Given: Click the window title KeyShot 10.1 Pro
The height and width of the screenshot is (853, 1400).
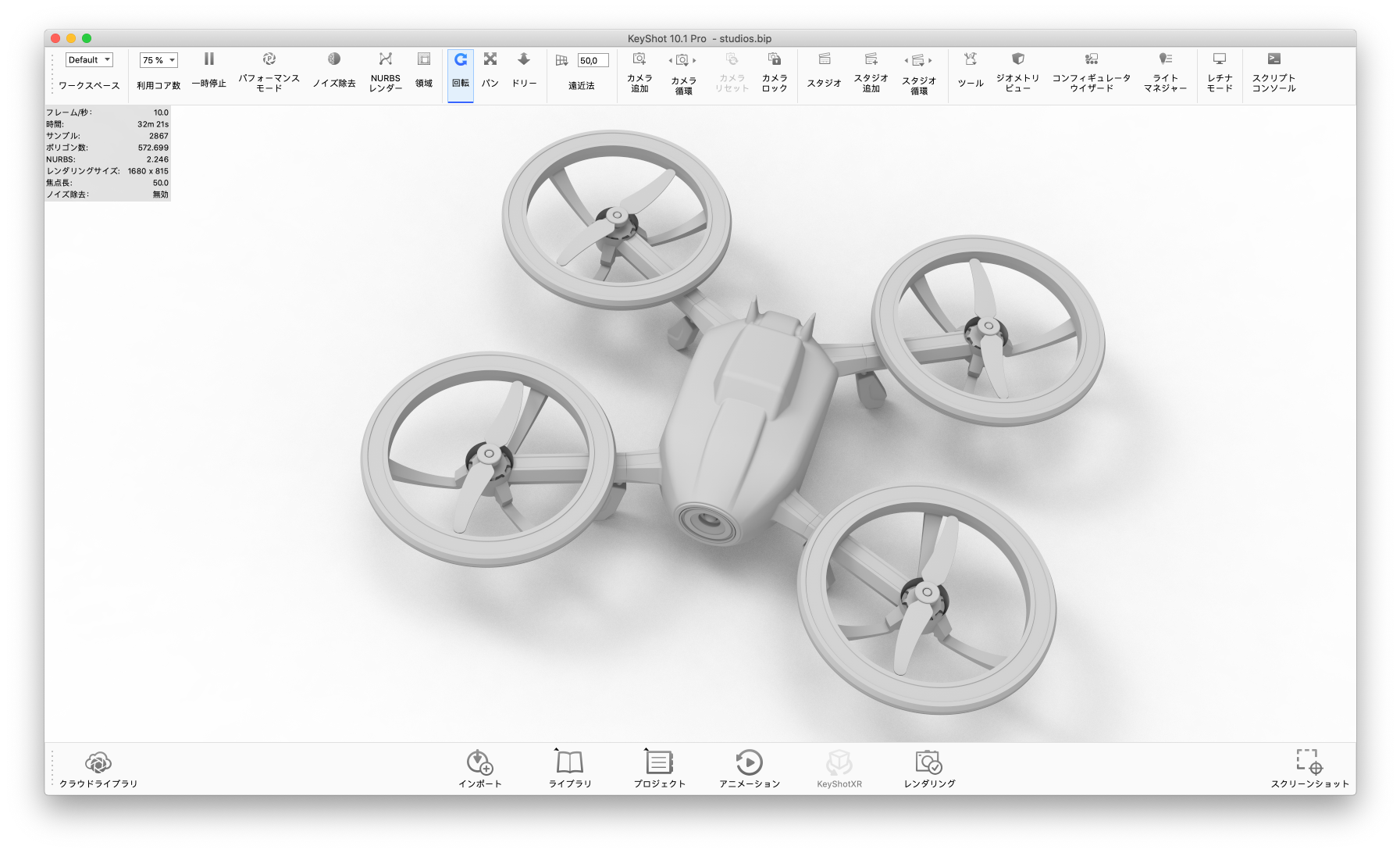Looking at the screenshot, I should pyautogui.click(x=667, y=38).
